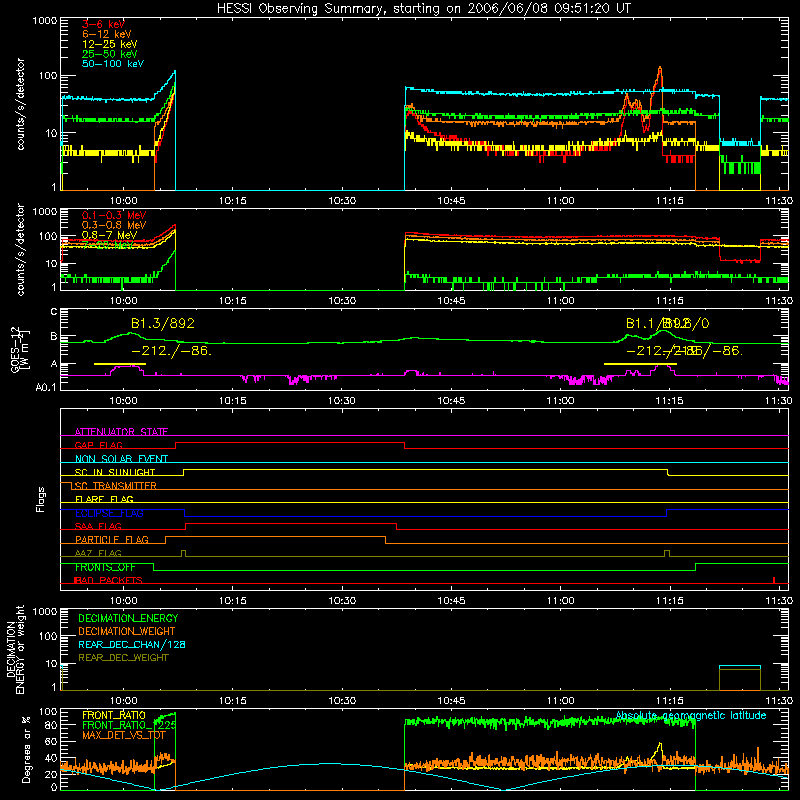Select the red 3-6 keV legend label
This screenshot has width=800, height=800.
[x=103, y=24]
